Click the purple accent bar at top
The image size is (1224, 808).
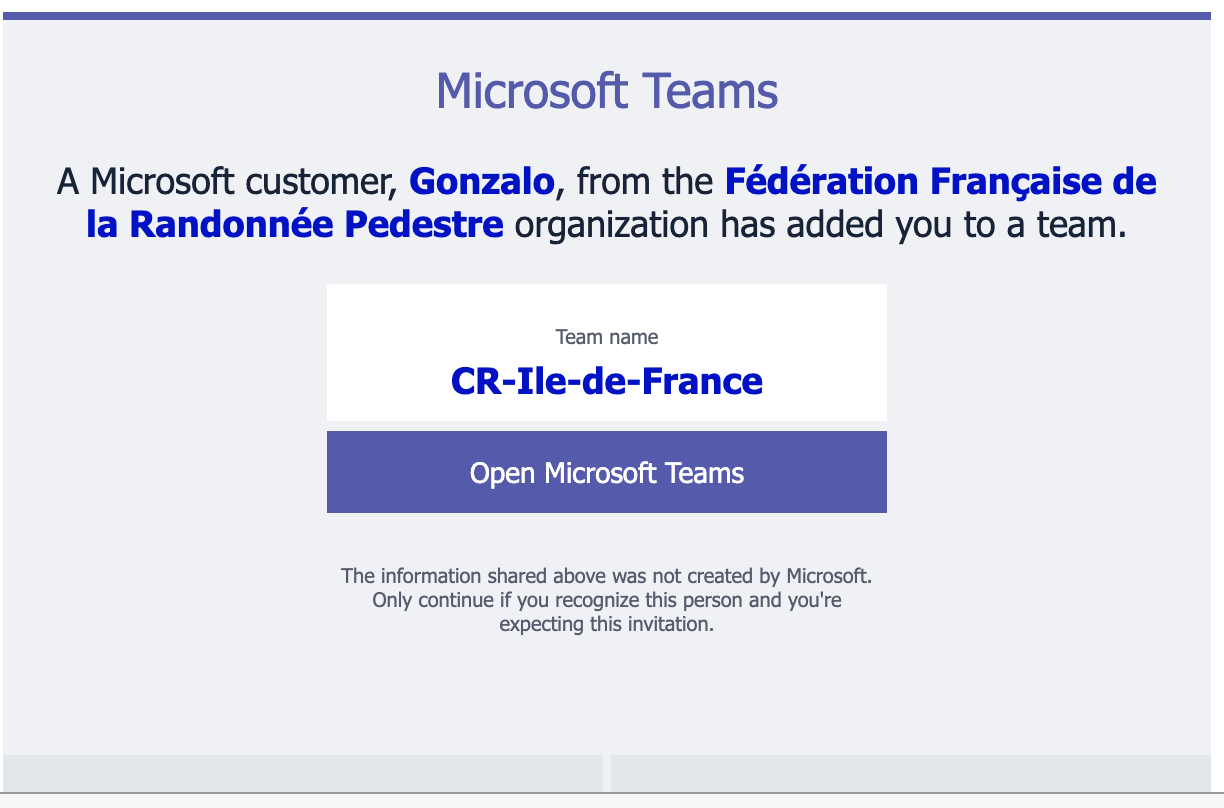tap(606, 16)
